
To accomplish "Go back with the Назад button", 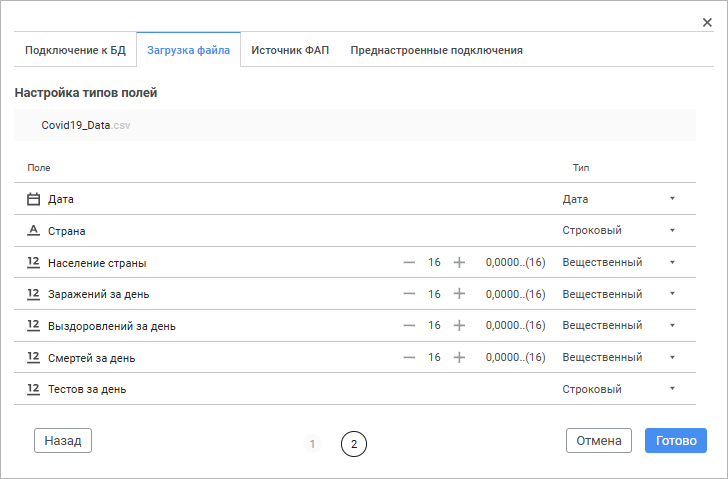I will coord(63,441).
